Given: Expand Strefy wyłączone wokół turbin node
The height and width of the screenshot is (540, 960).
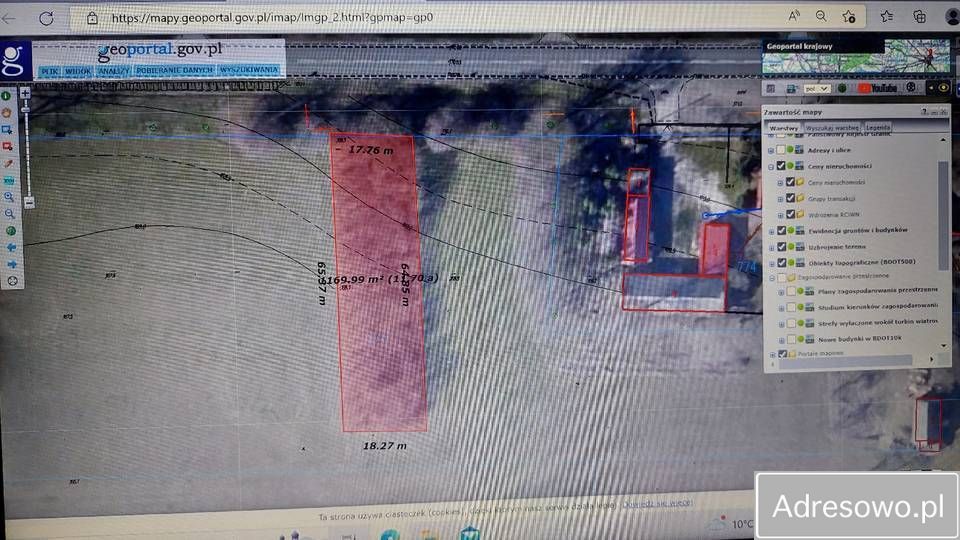Looking at the screenshot, I should [781, 324].
